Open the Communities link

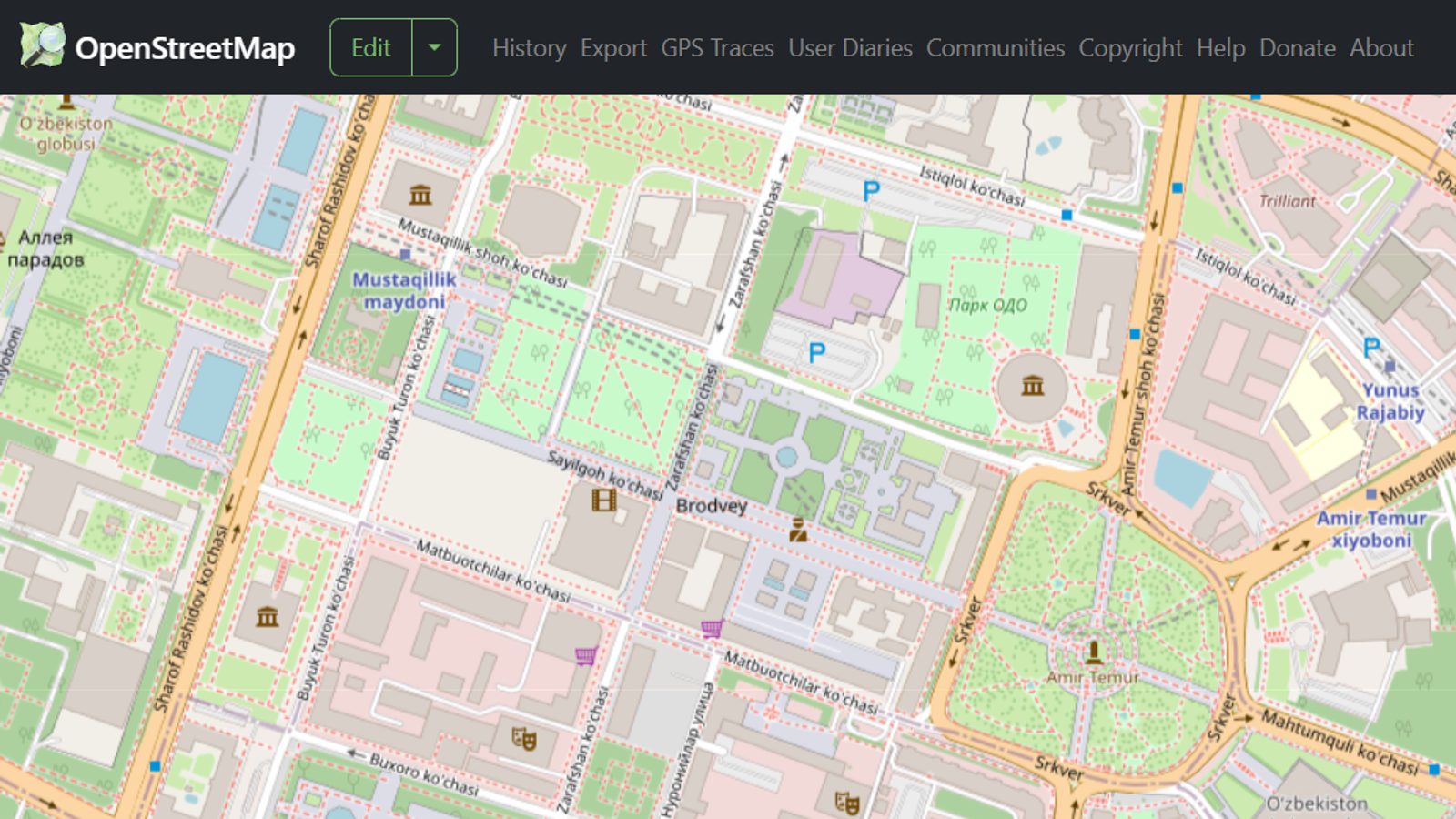[x=996, y=48]
